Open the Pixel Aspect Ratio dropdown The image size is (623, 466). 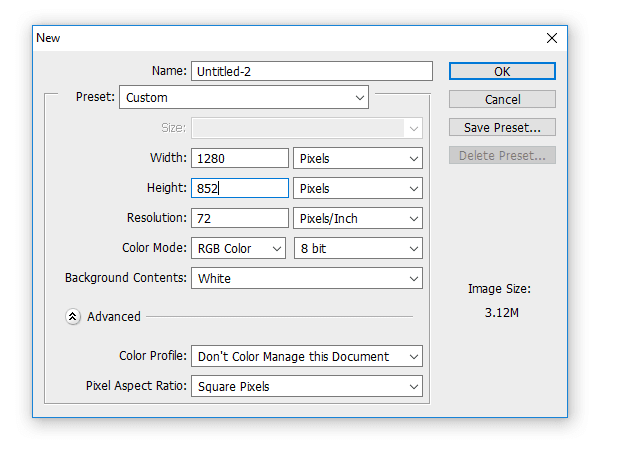(x=307, y=386)
